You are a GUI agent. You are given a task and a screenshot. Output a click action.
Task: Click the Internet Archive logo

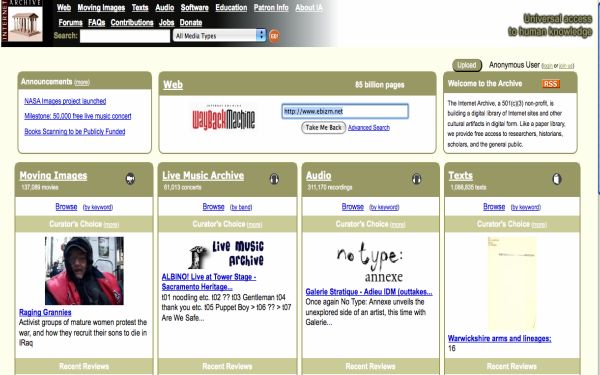pos(22,22)
